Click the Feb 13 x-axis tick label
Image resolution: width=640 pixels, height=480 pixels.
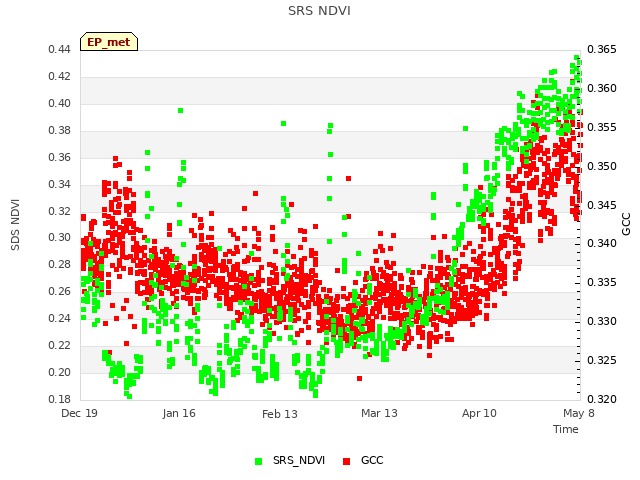pyautogui.click(x=280, y=414)
